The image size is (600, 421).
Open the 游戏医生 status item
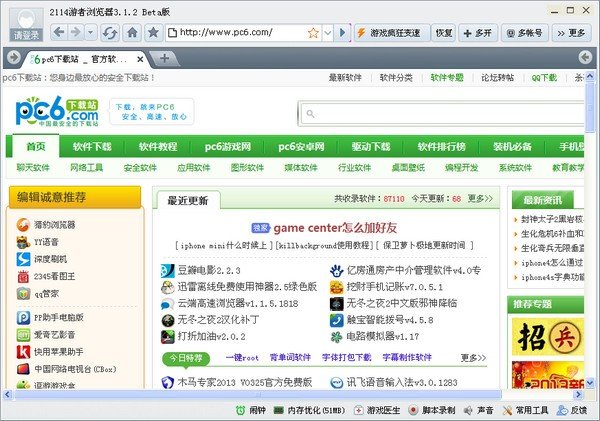click(377, 410)
